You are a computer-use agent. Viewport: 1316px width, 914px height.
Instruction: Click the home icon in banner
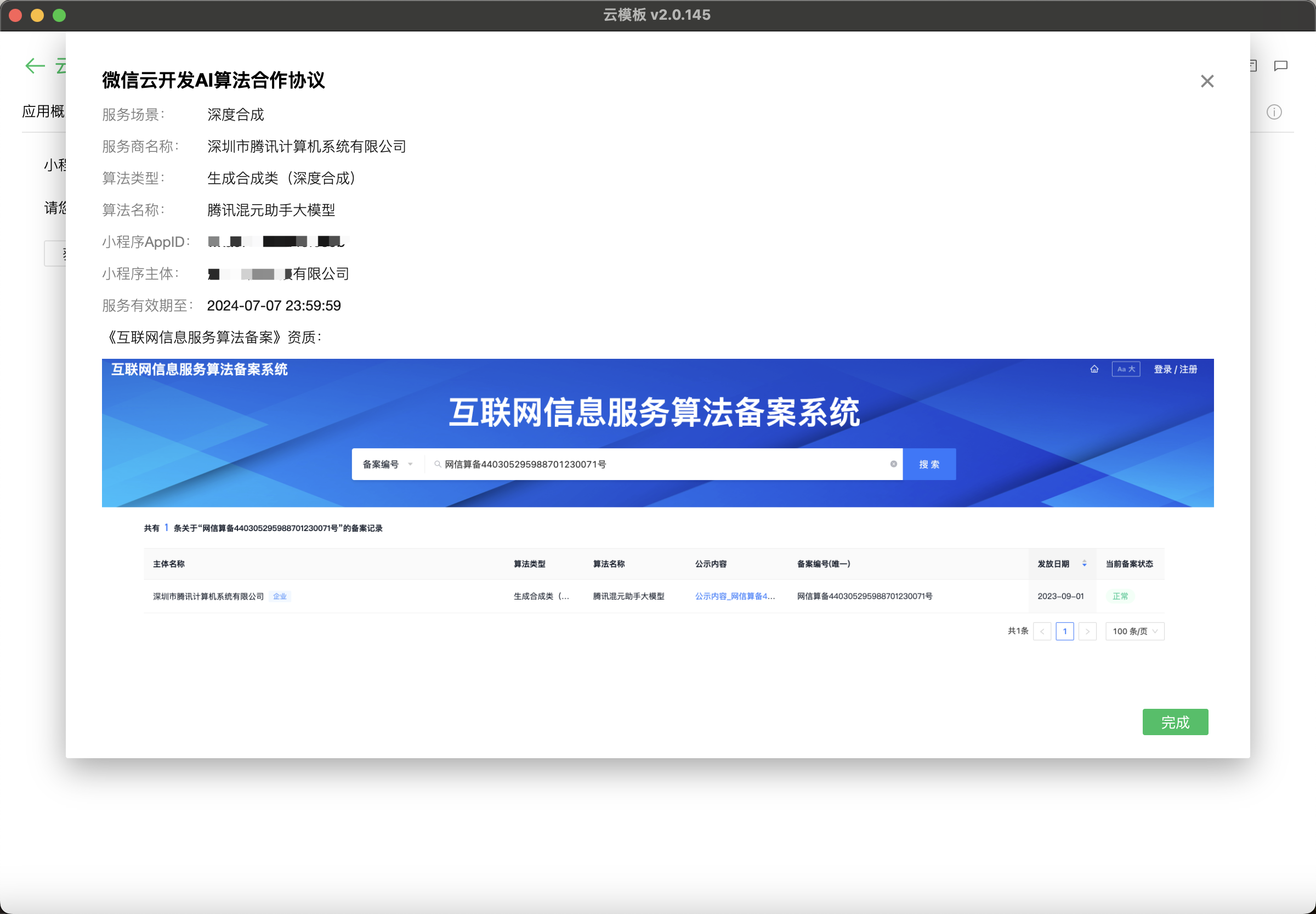(1094, 369)
